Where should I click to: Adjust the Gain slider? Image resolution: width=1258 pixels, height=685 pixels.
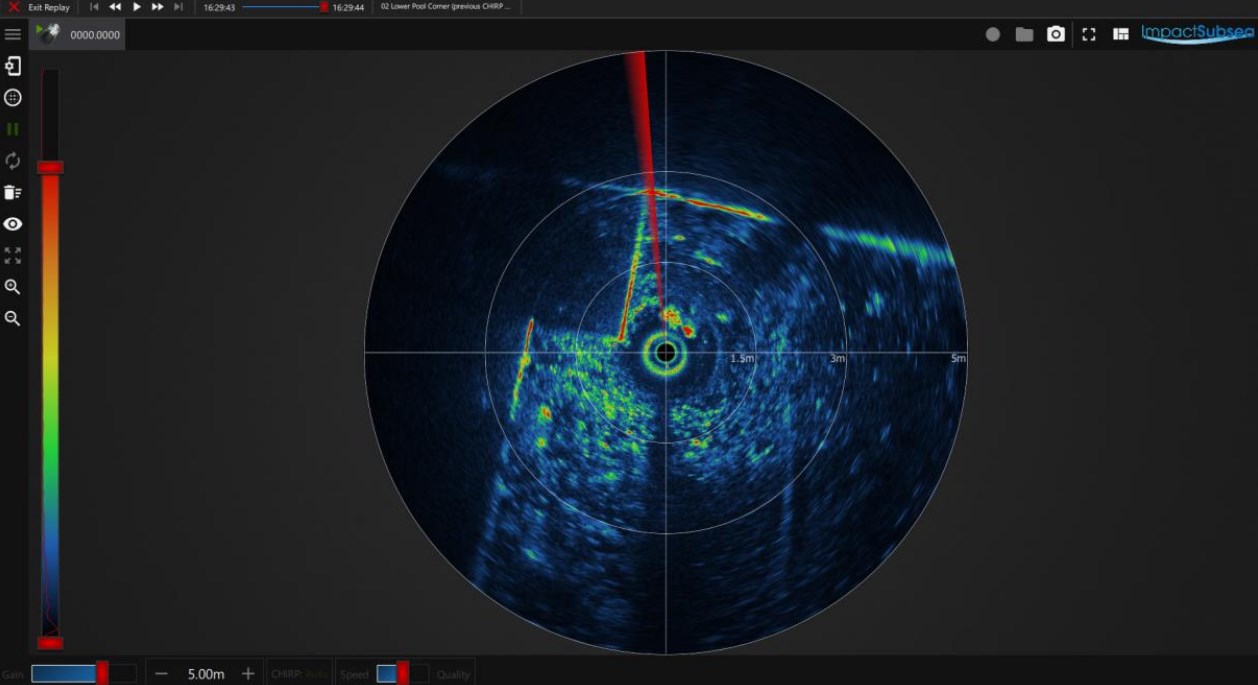(103, 673)
